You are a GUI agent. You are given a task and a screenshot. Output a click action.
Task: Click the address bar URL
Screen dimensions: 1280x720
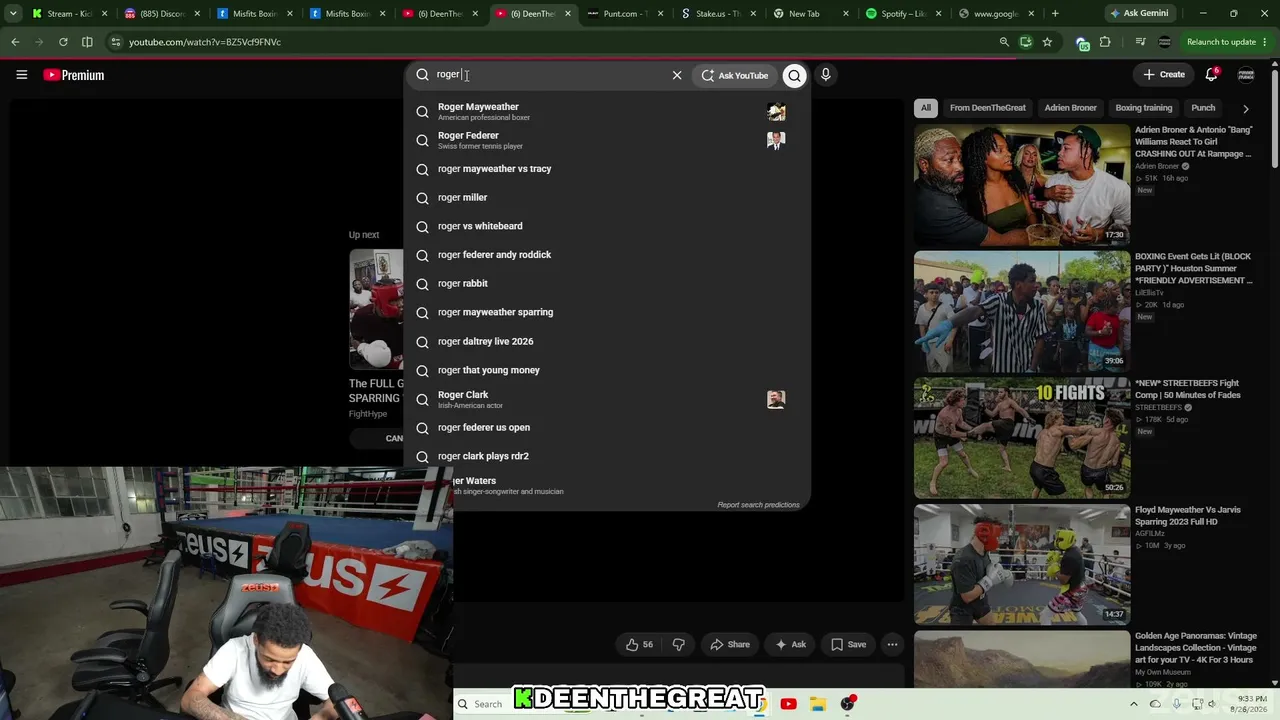click(205, 42)
